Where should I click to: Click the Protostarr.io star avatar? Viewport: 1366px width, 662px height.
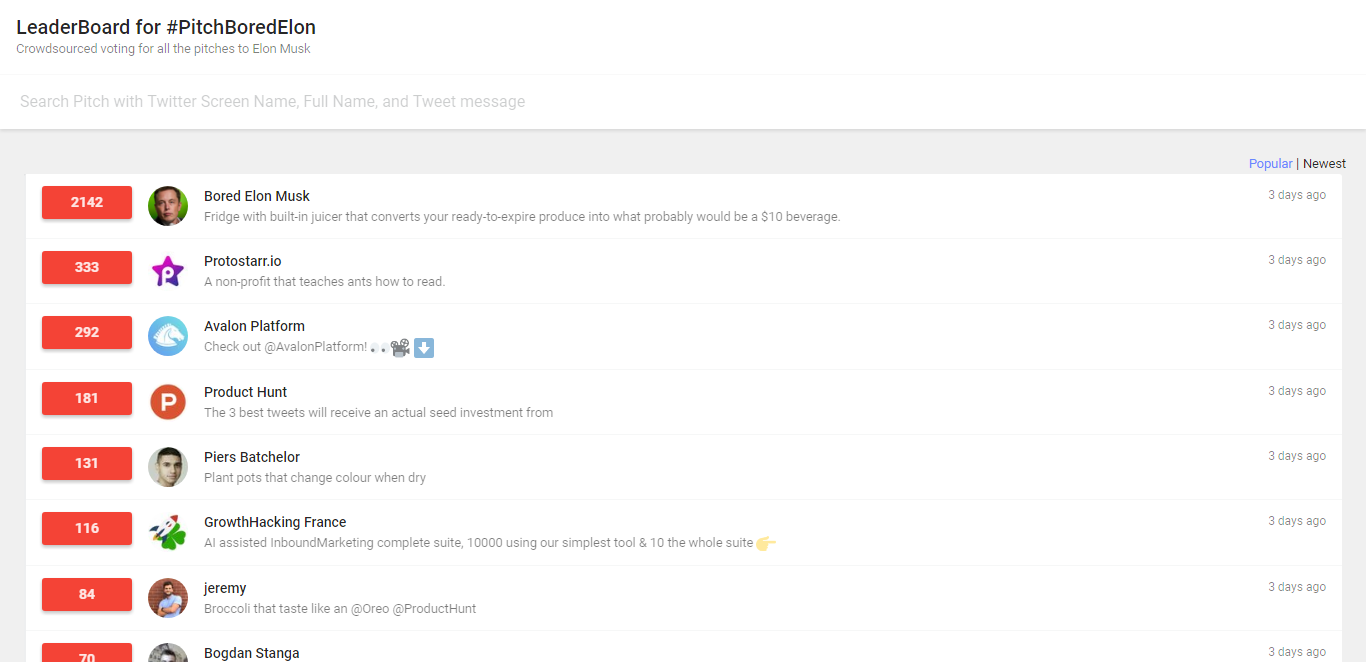168,271
